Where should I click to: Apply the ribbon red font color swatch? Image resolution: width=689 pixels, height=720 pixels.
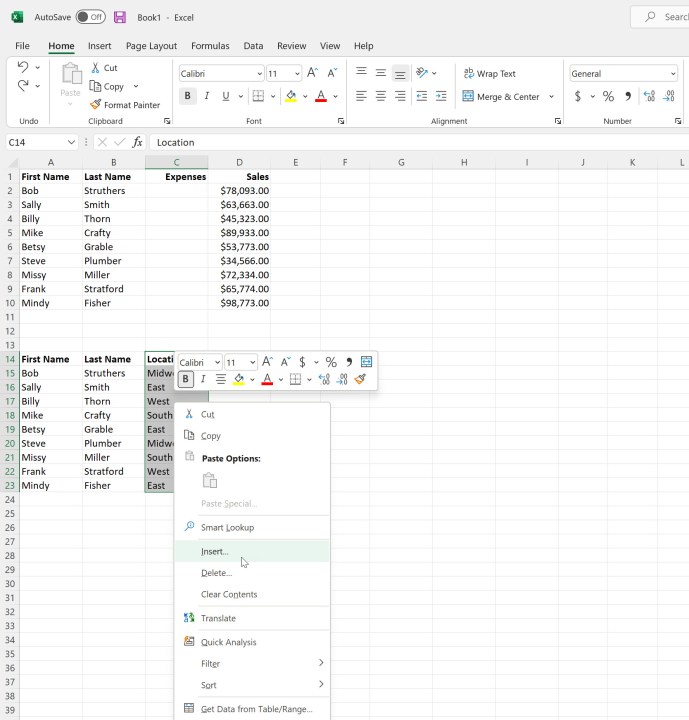pyautogui.click(x=320, y=97)
